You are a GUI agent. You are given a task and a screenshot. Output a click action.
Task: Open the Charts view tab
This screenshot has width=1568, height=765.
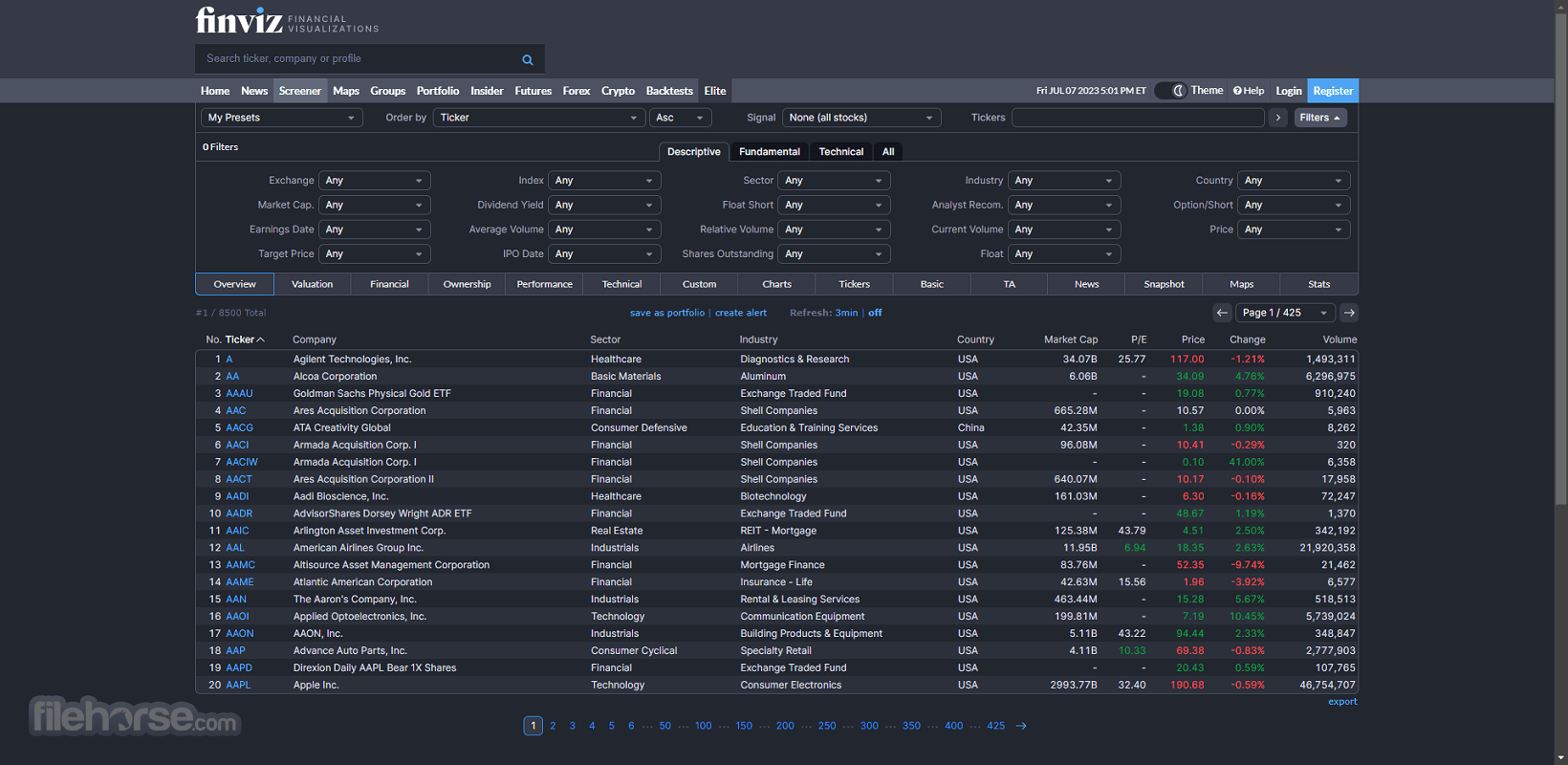click(x=777, y=284)
